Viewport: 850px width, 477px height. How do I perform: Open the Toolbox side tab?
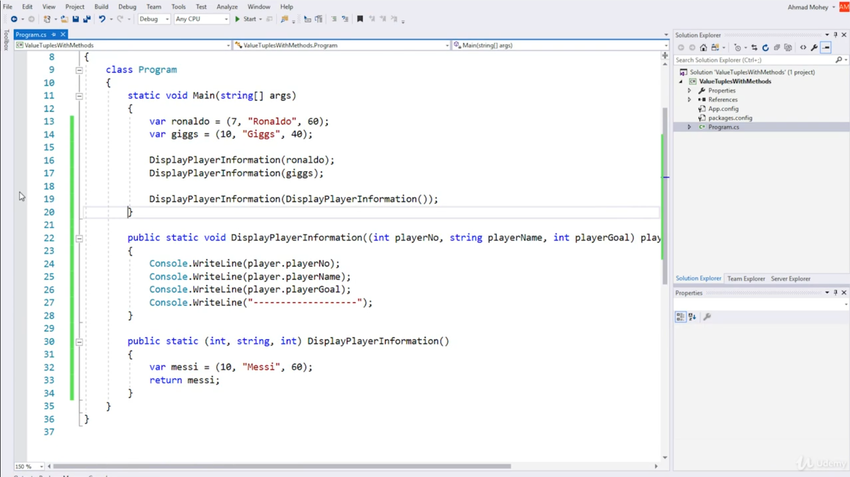pos(6,40)
